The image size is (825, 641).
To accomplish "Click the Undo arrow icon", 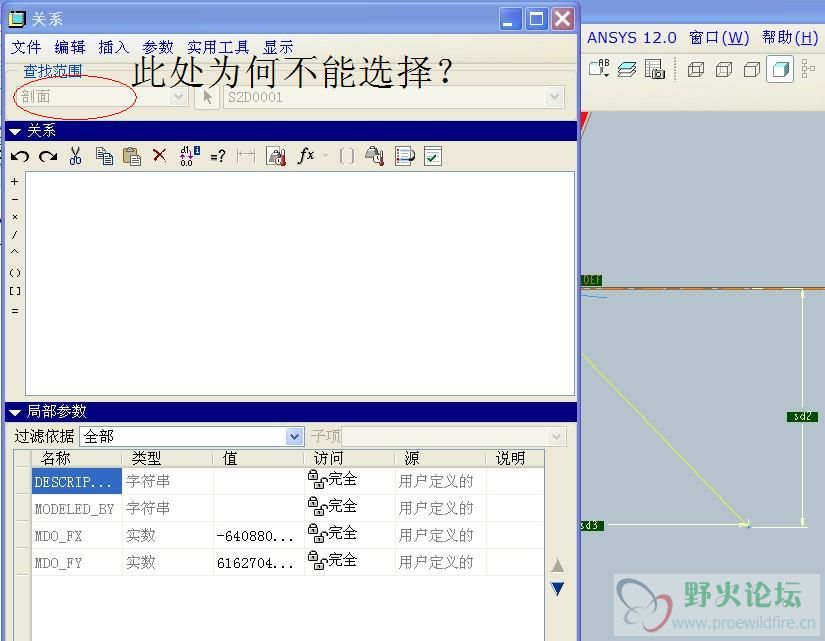I will (x=20, y=156).
